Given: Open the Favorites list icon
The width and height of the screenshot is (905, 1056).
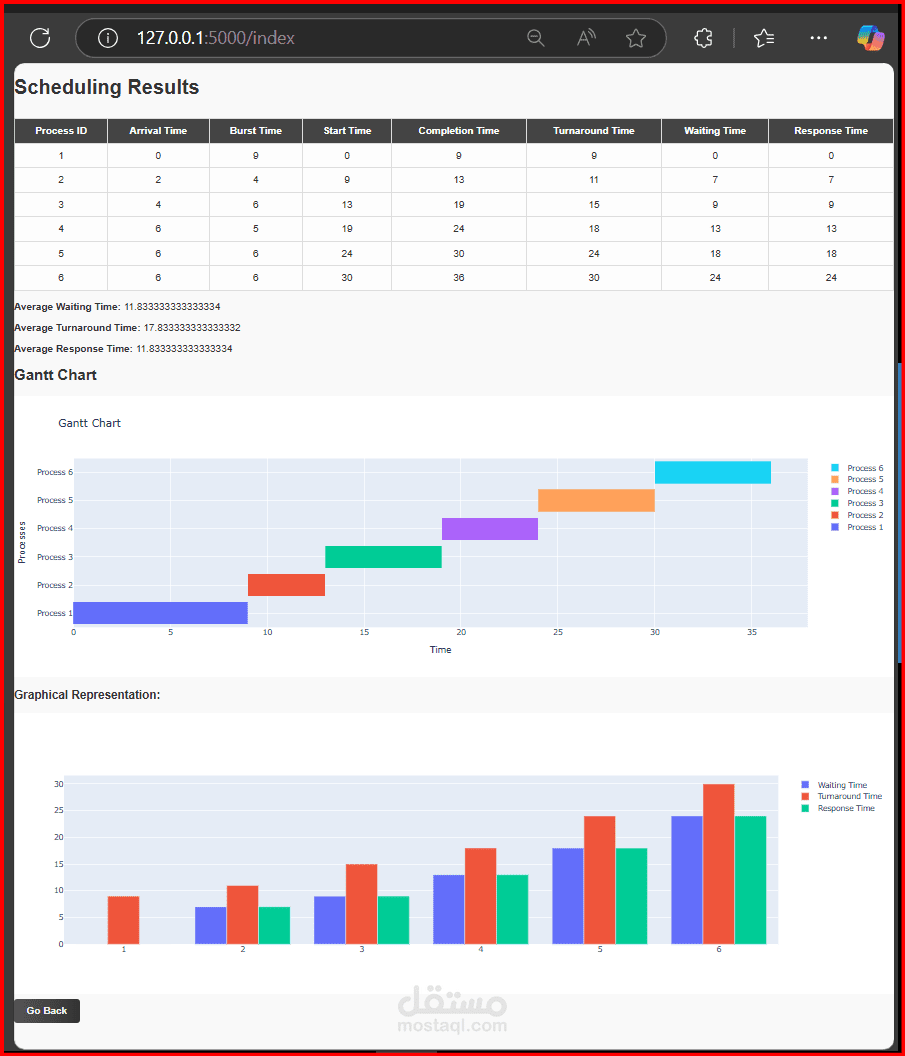Looking at the screenshot, I should pyautogui.click(x=764, y=38).
